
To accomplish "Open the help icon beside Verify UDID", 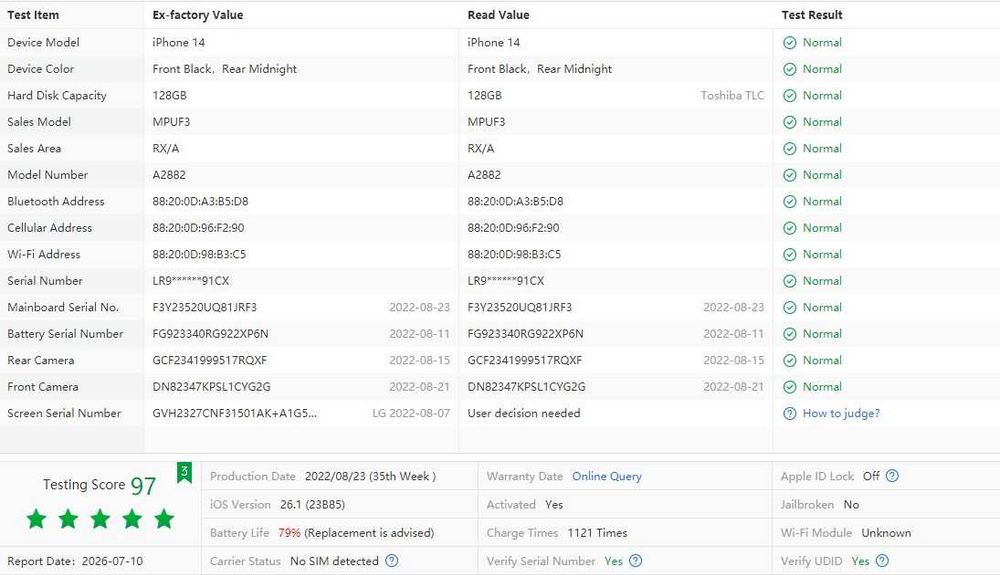I will 882,560.
